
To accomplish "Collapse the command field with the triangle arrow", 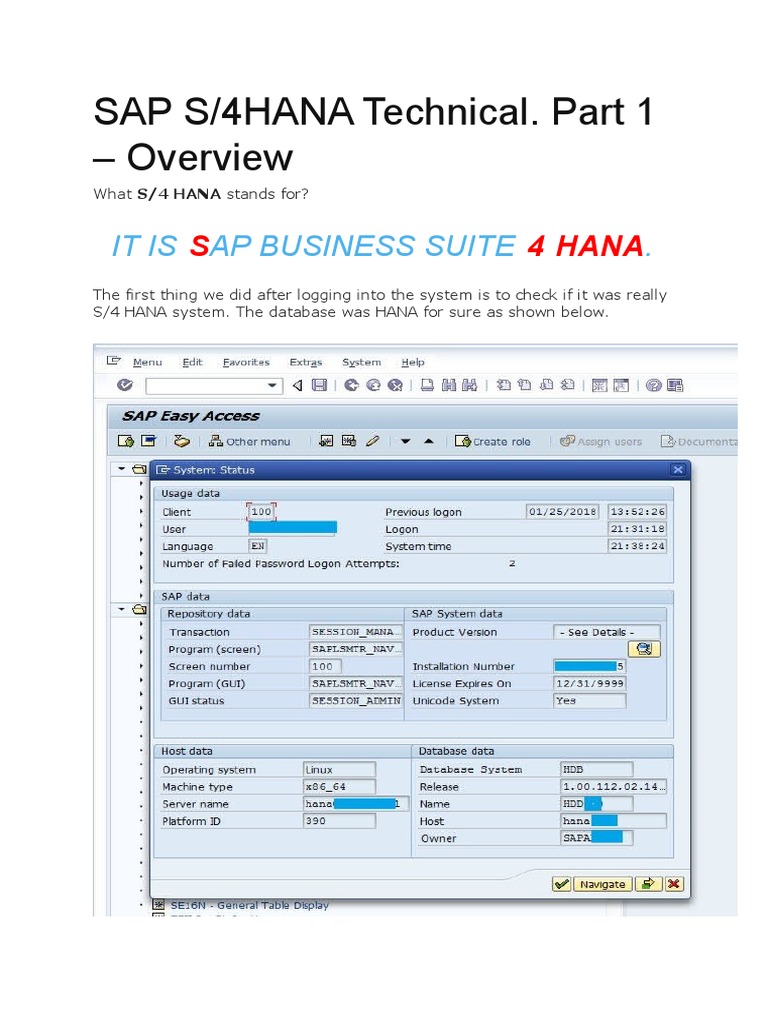I will (x=298, y=385).
